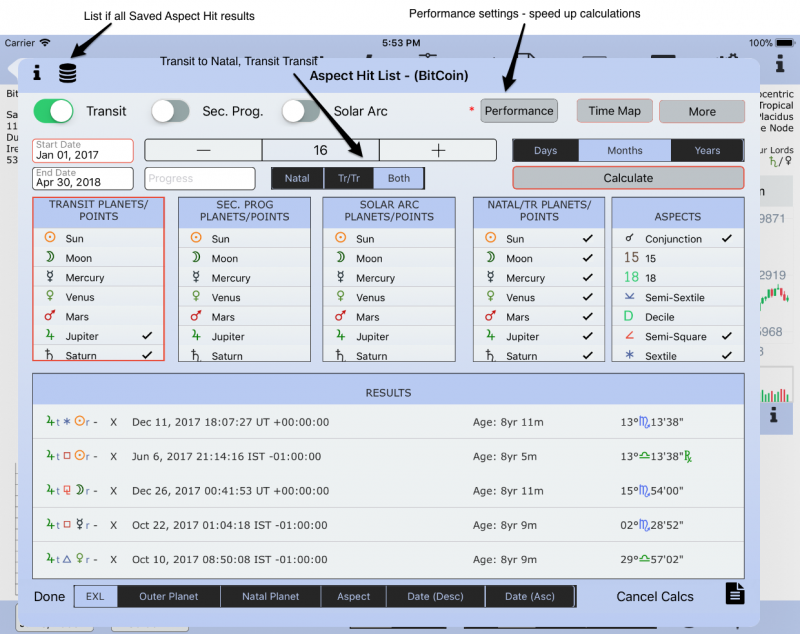Decrease the count with the minus stepper
The image size is (800, 634).
coord(203,150)
